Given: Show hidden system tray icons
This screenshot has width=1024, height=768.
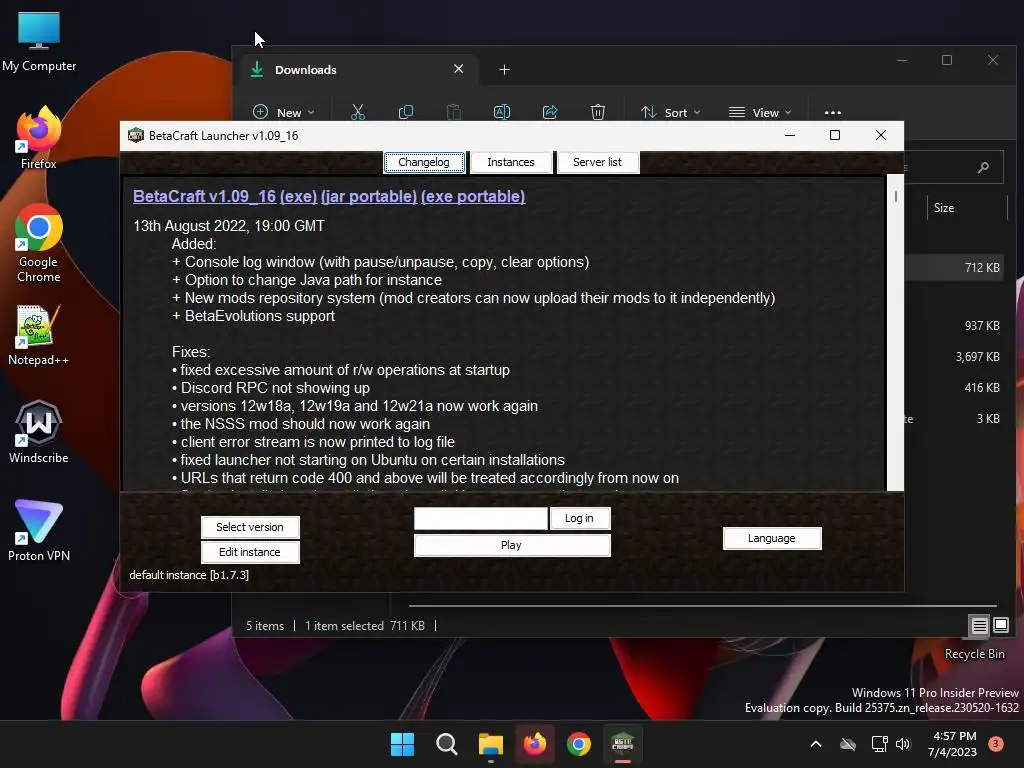Looking at the screenshot, I should [x=816, y=744].
